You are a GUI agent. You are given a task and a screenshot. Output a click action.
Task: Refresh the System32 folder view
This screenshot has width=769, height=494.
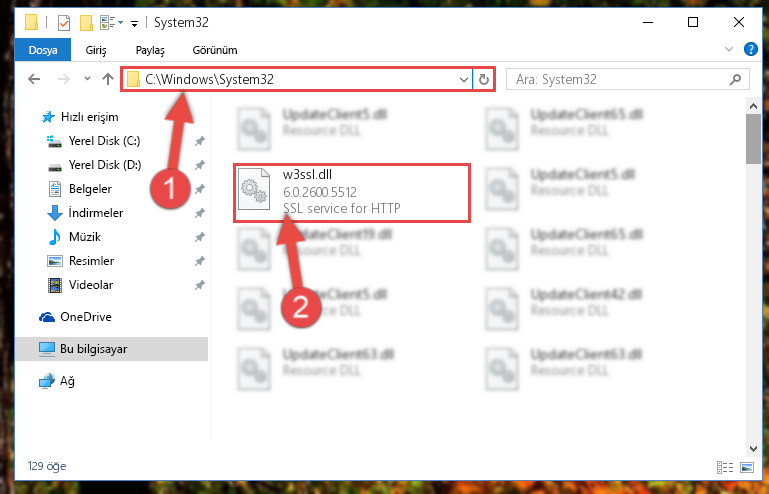click(484, 79)
